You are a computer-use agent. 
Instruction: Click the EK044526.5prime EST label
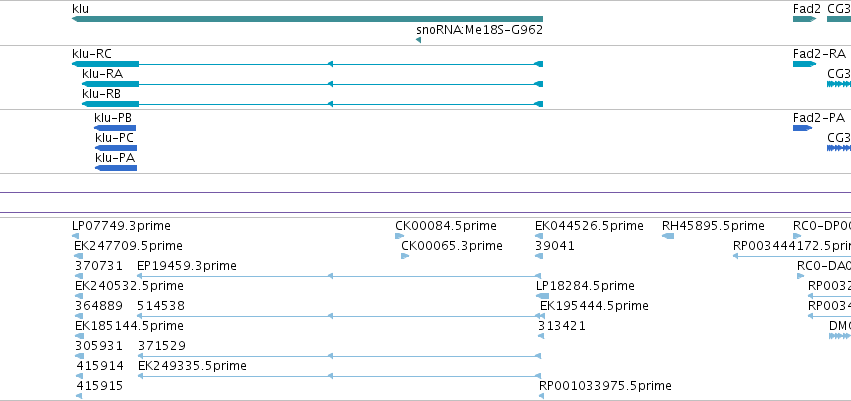[x=589, y=226]
